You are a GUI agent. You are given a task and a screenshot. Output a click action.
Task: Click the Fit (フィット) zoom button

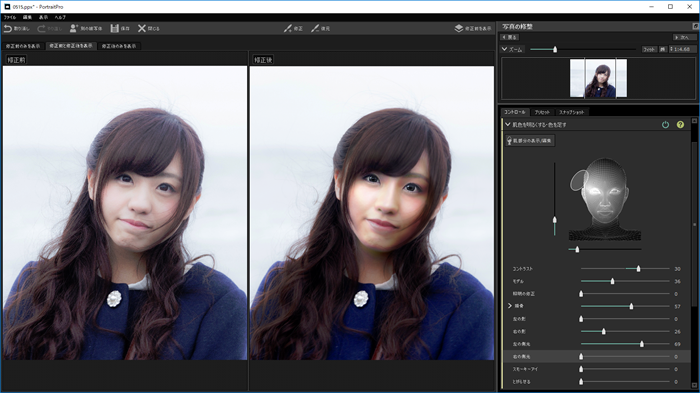[x=649, y=49]
